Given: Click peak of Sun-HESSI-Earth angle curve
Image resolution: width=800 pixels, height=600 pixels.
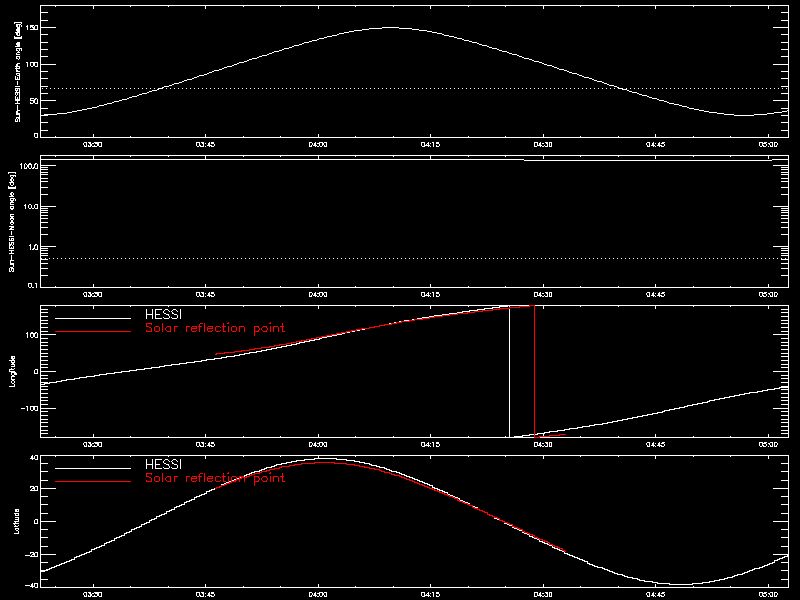Looking at the screenshot, I should point(390,28).
